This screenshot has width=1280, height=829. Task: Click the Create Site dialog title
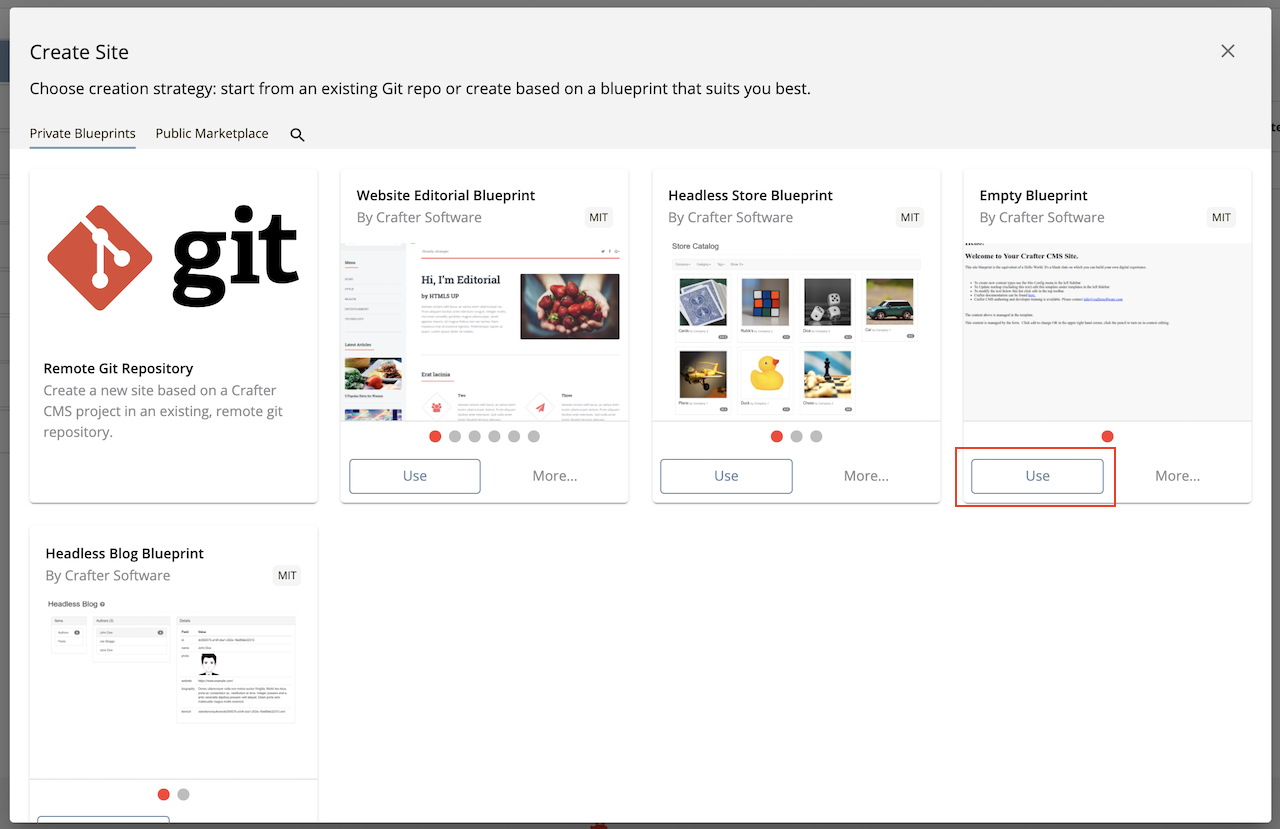click(79, 52)
